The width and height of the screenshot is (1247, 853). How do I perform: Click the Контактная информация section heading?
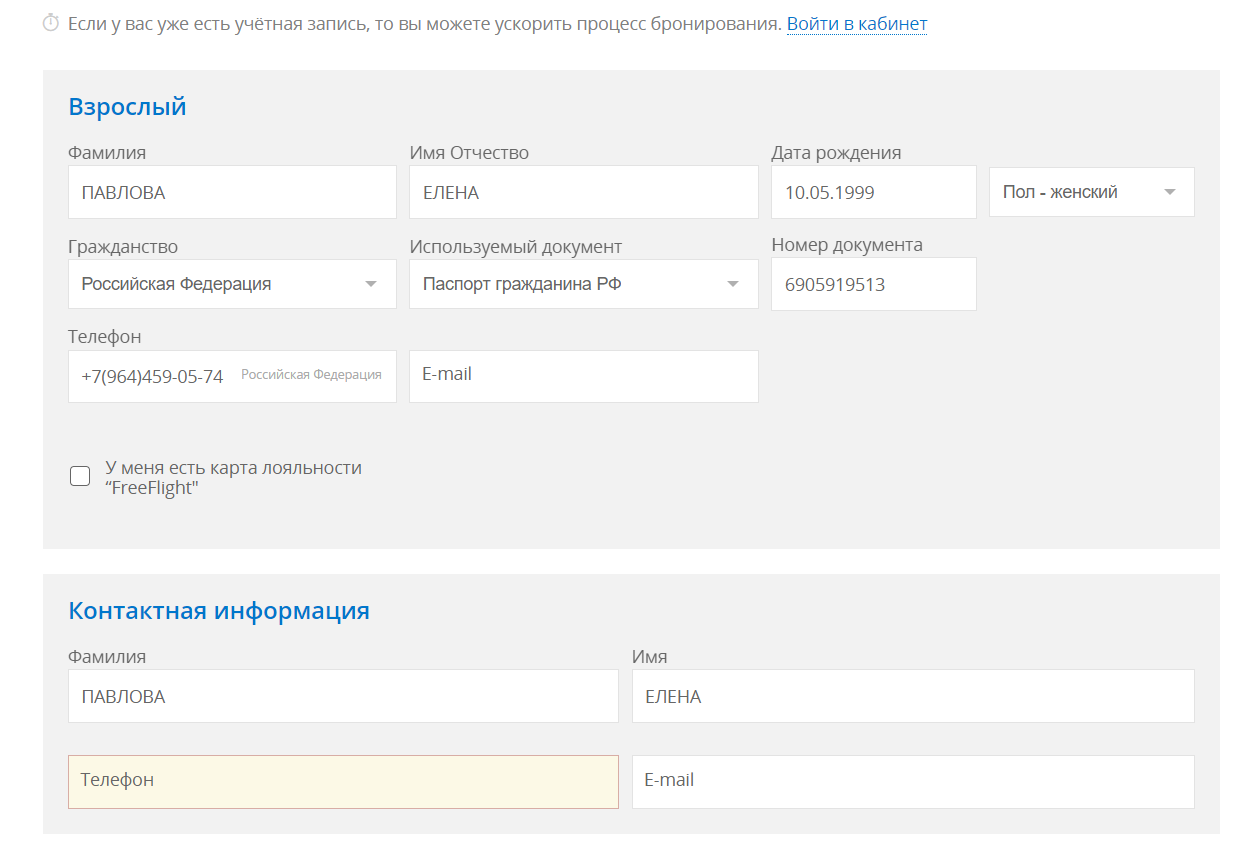point(219,611)
